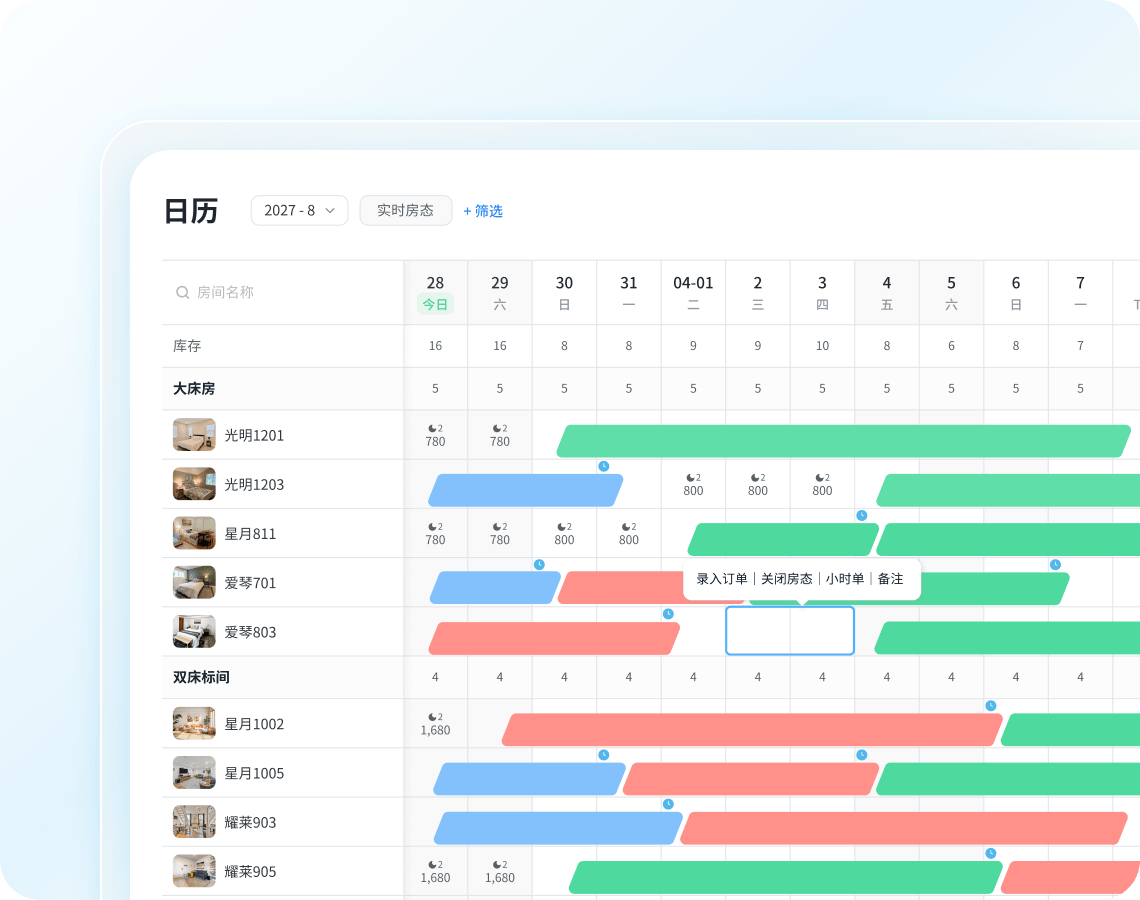Click the 780 price cell for 光明1201 on 29

[500, 435]
